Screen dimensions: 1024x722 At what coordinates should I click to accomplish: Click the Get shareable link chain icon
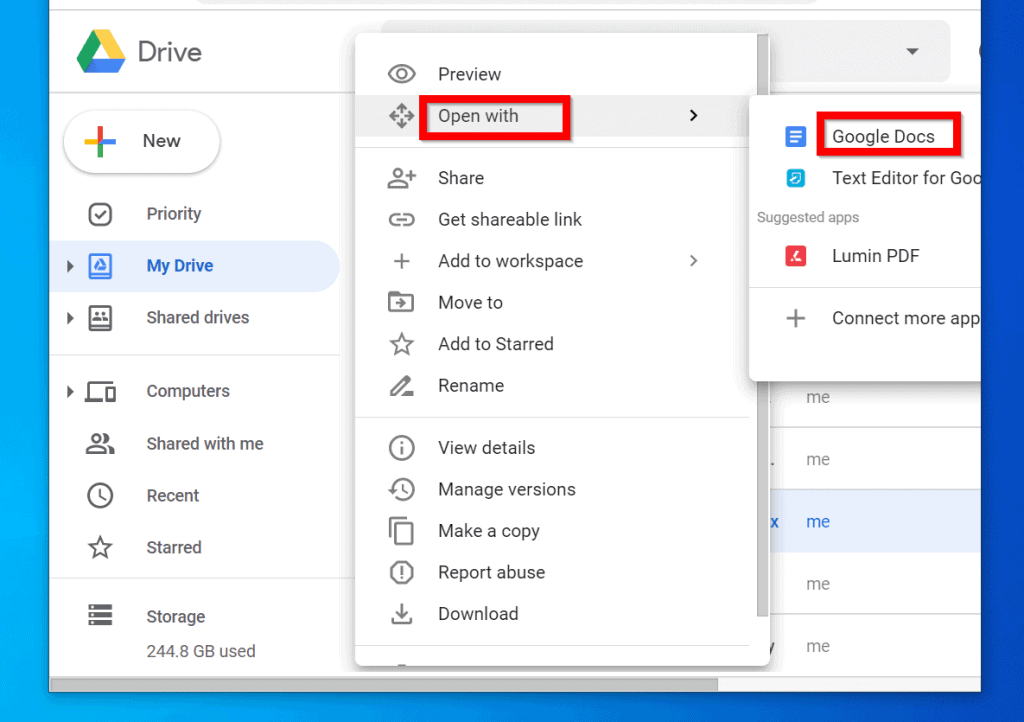(x=402, y=219)
